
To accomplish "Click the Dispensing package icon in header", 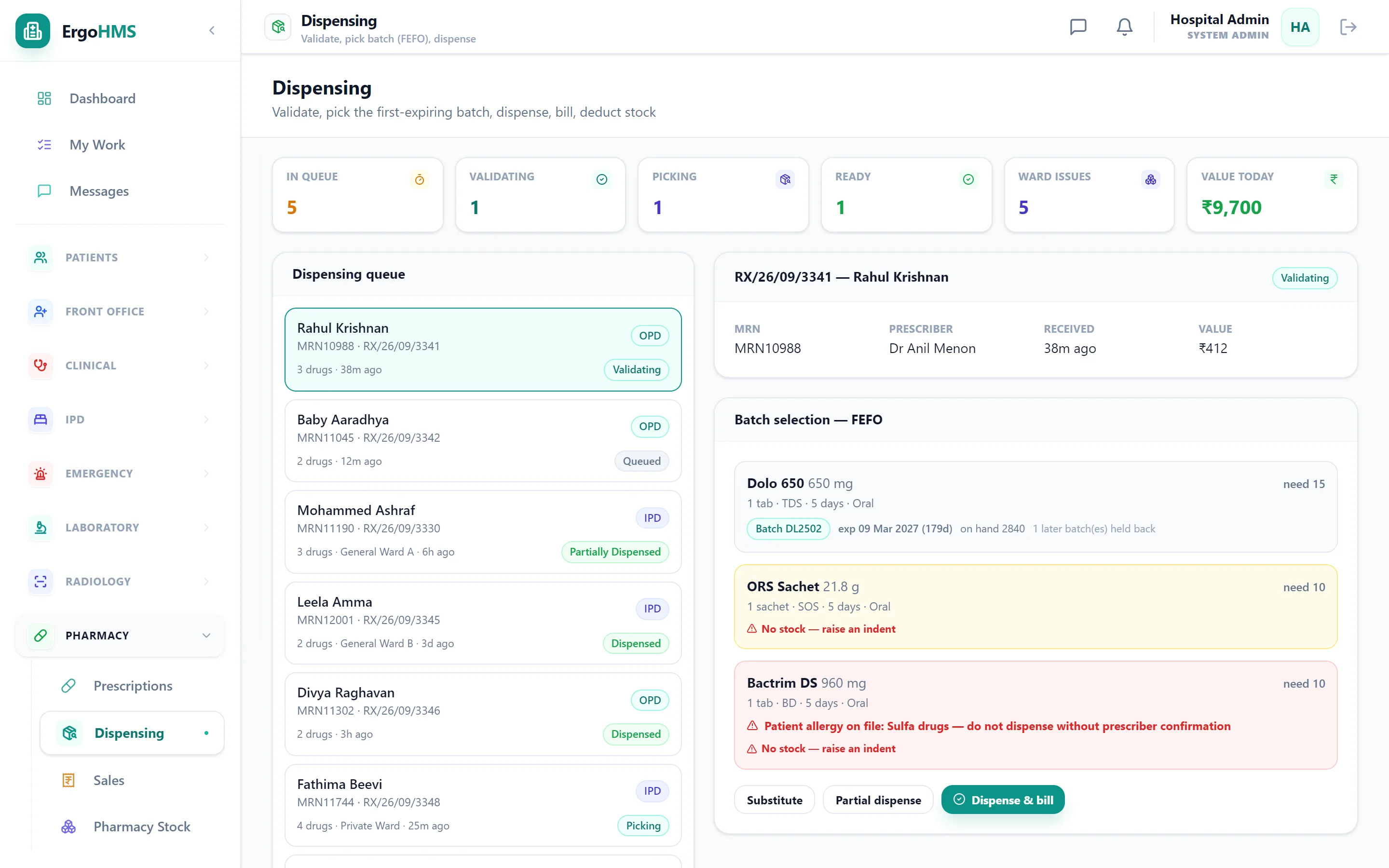I will click(x=278, y=27).
